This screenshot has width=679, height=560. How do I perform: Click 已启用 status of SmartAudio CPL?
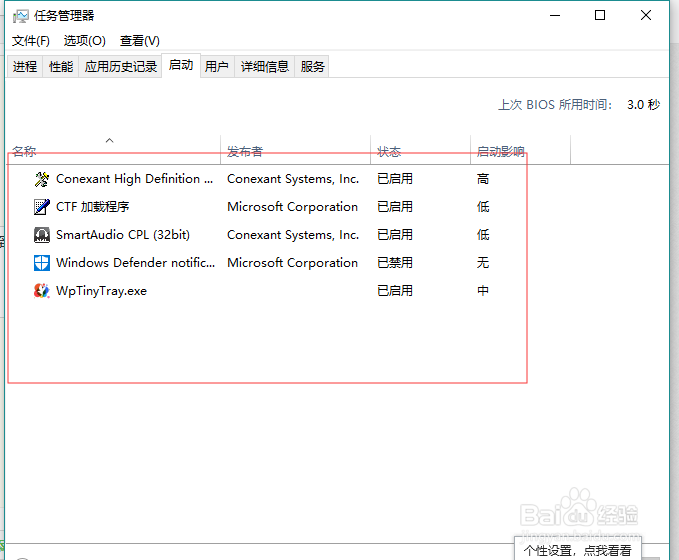tap(394, 235)
